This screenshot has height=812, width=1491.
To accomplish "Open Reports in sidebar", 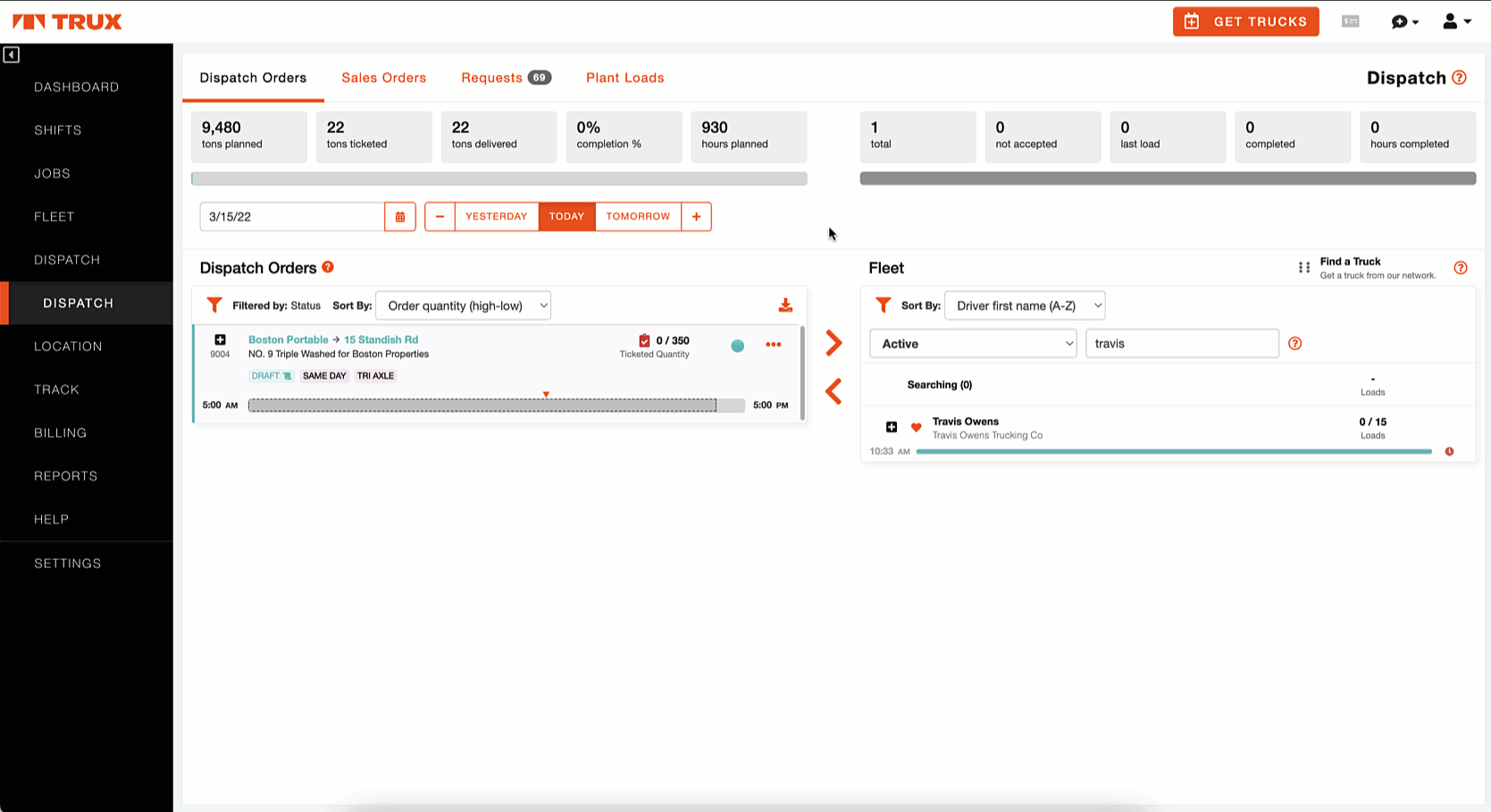I will [x=66, y=476].
